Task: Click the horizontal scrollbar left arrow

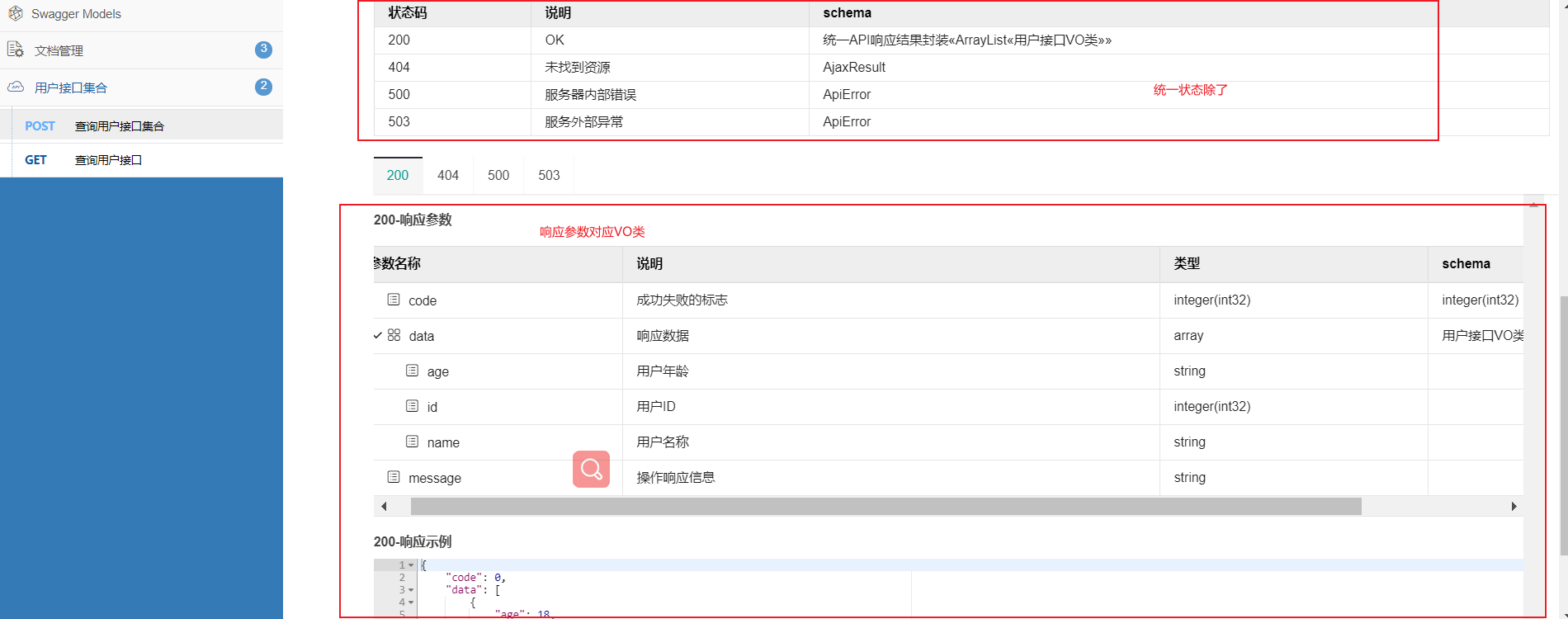Action: tap(384, 506)
